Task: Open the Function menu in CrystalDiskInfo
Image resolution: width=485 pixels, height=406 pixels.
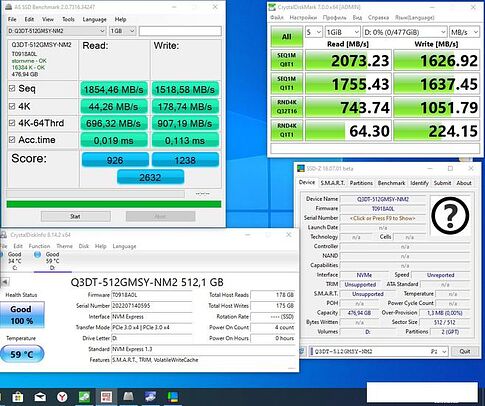Action: [x=39, y=246]
